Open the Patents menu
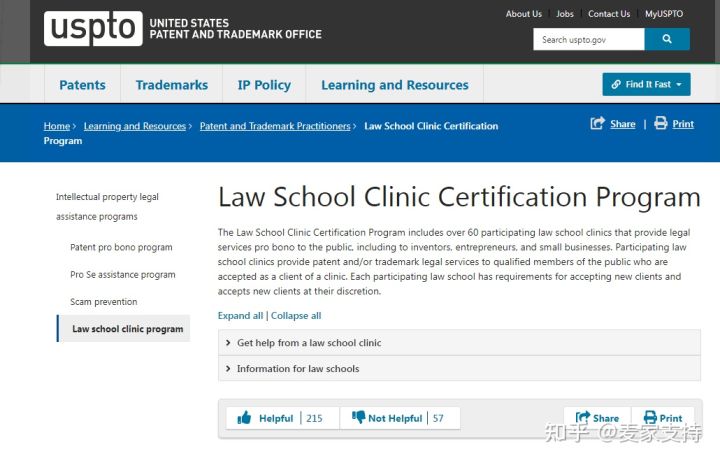 [x=82, y=85]
